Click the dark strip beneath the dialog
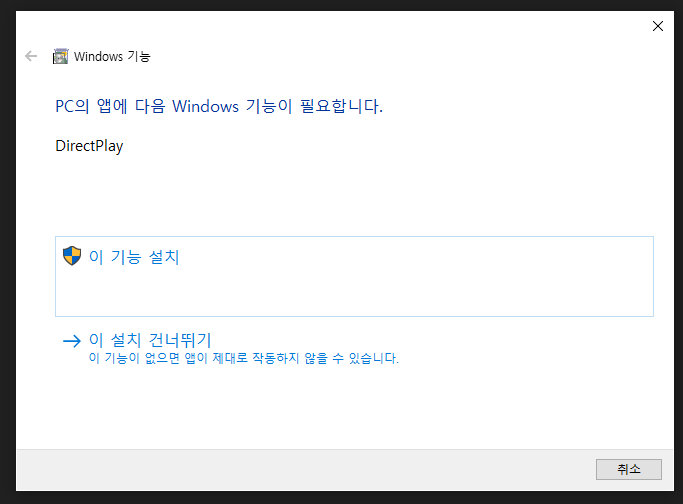Screen dimensions: 683x504 [340, 497]
